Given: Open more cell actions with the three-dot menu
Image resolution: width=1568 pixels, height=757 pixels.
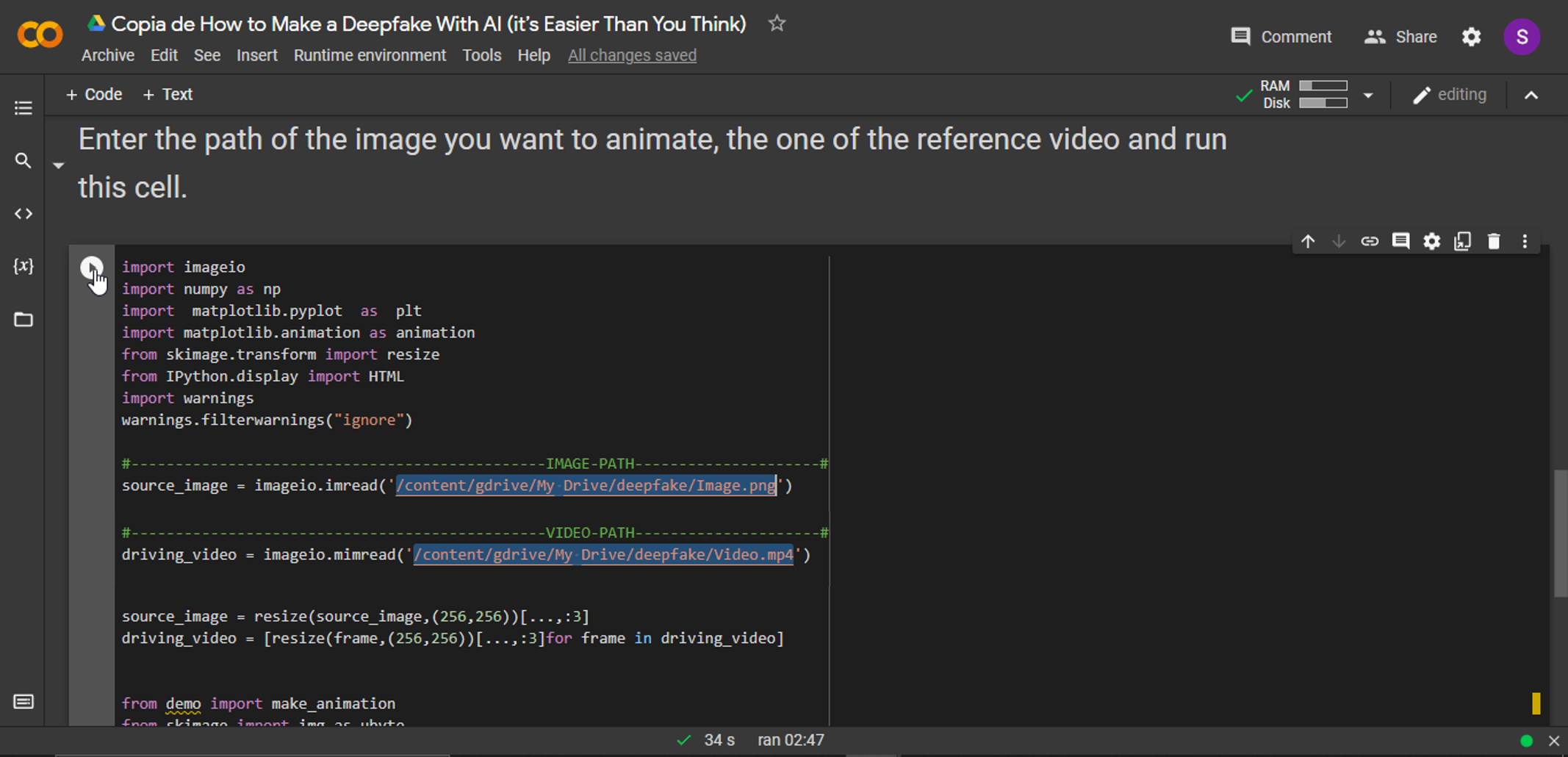Looking at the screenshot, I should pyautogui.click(x=1525, y=241).
